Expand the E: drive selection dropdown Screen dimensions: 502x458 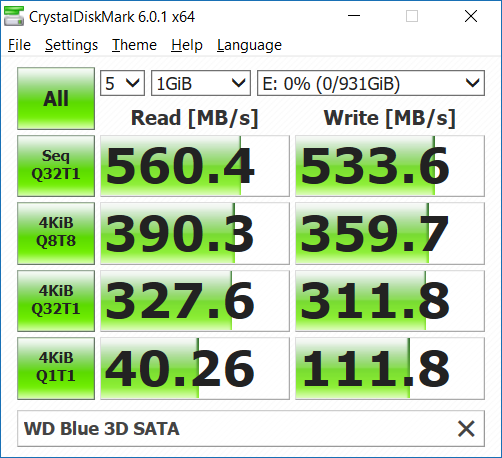click(x=371, y=83)
